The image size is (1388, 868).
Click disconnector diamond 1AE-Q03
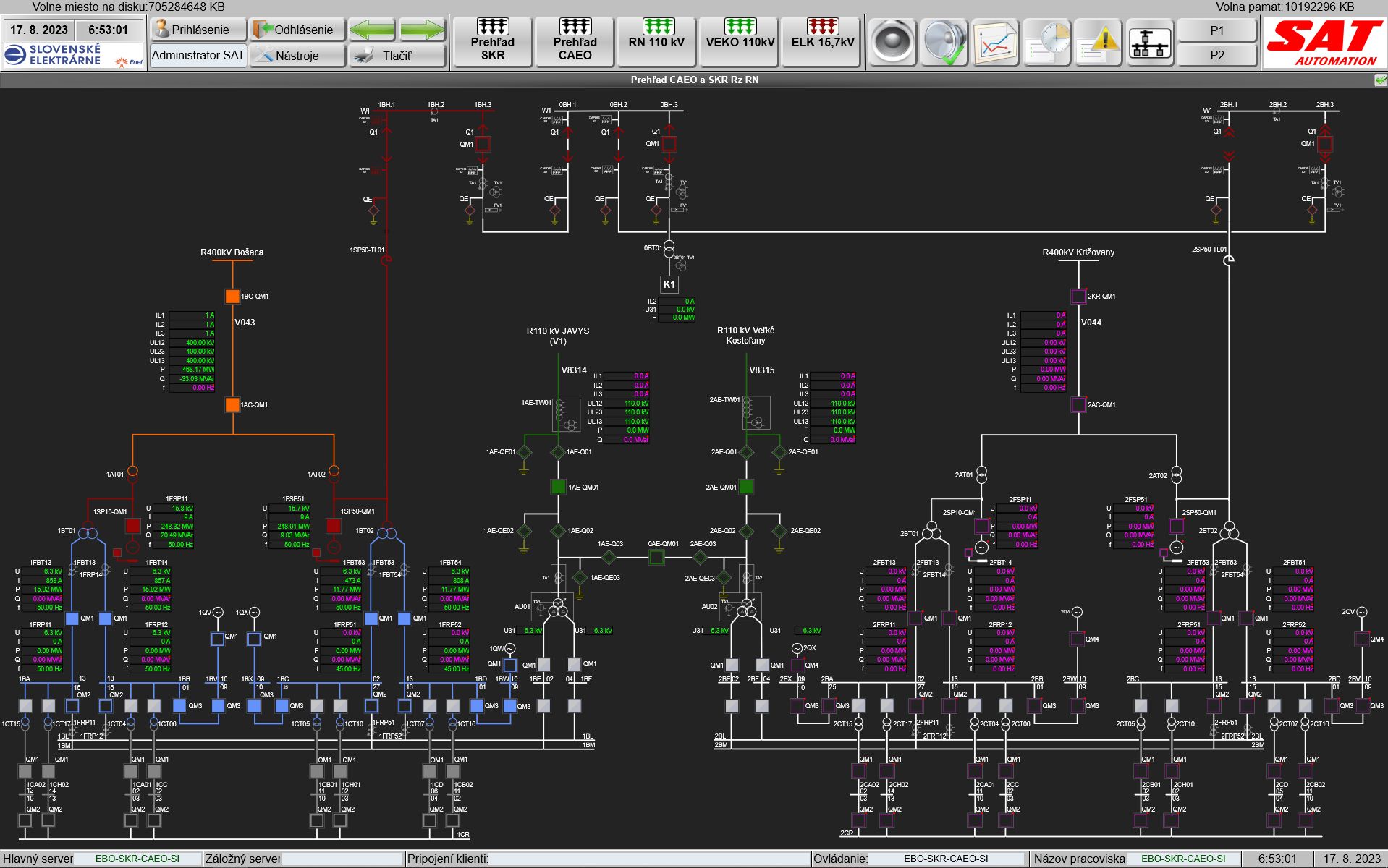pos(609,557)
